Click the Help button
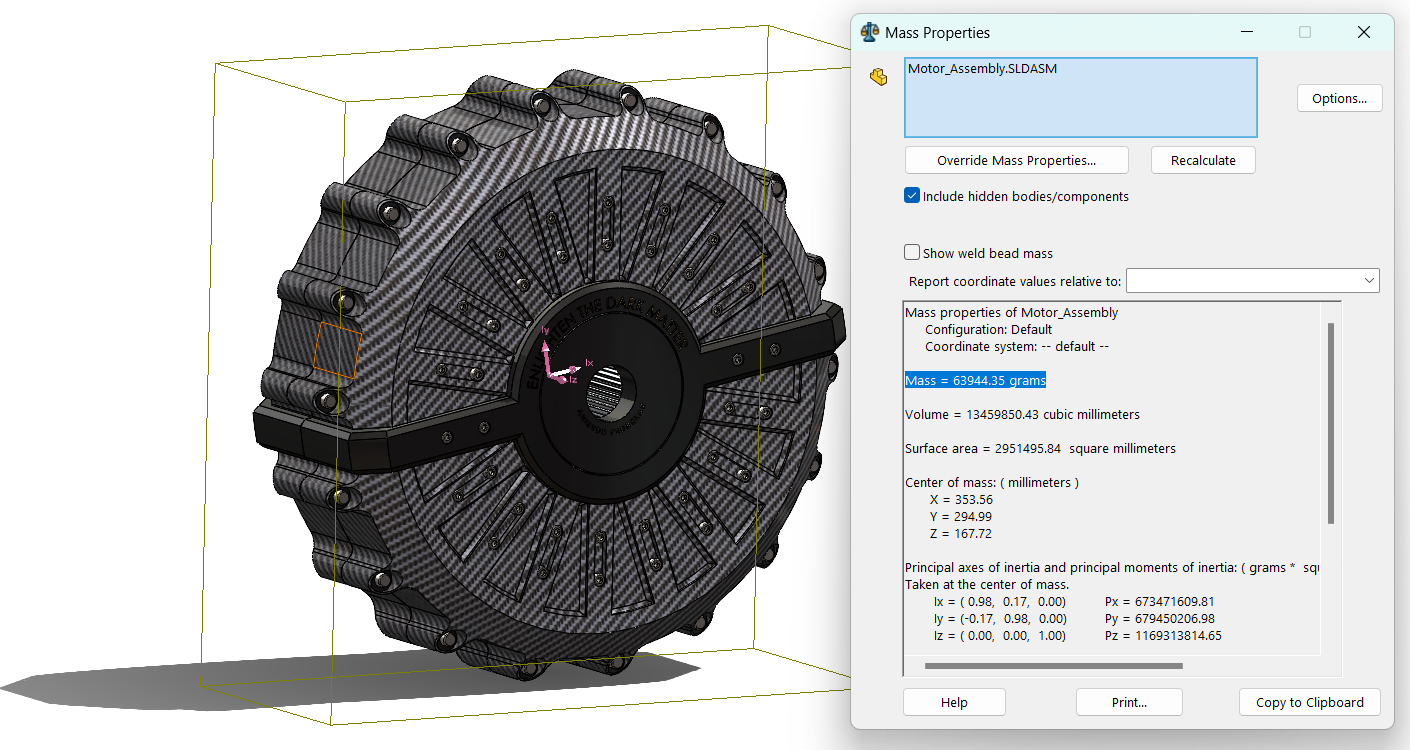Screen dimensions: 1410x750 click(x=954, y=702)
